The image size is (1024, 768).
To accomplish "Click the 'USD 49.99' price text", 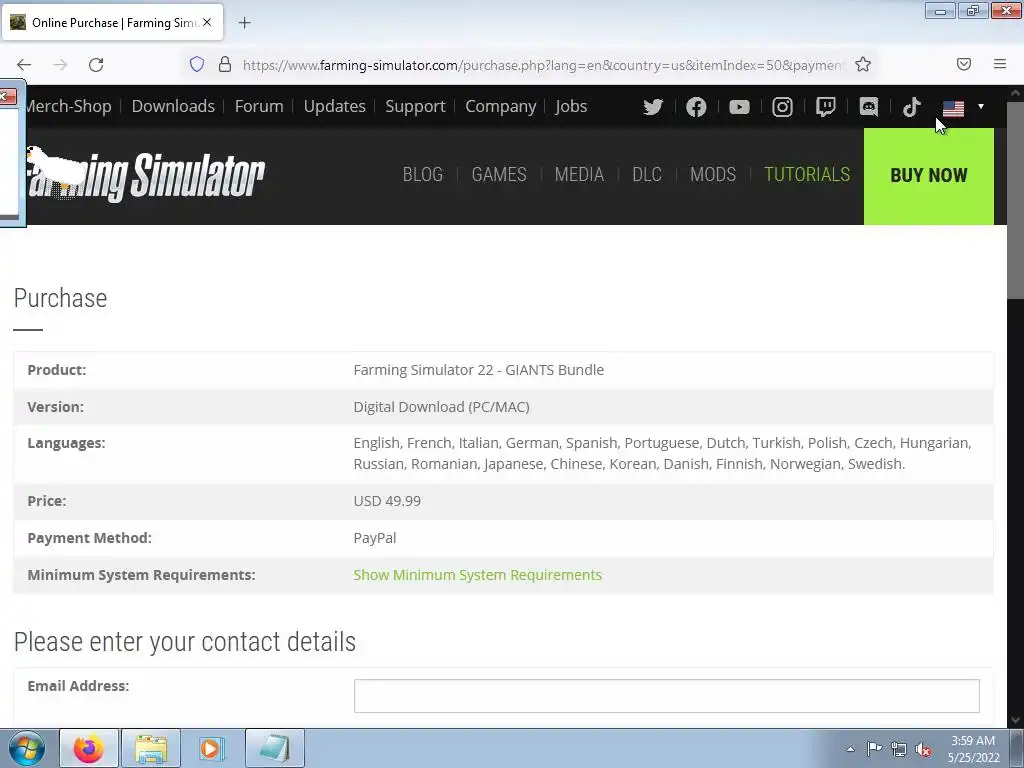I will pos(387,501).
